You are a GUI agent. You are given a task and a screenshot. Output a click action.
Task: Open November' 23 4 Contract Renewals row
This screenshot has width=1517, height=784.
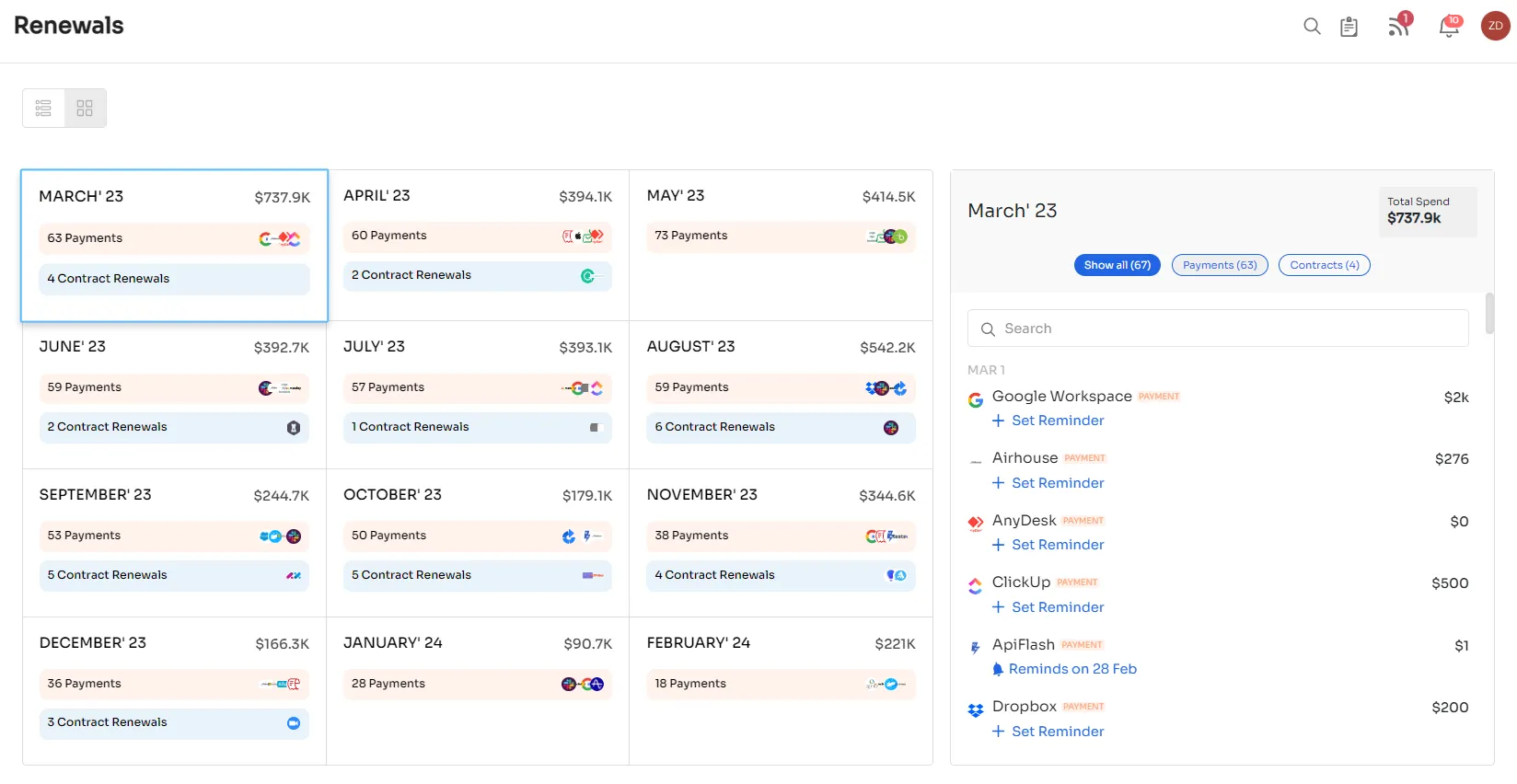coord(781,575)
